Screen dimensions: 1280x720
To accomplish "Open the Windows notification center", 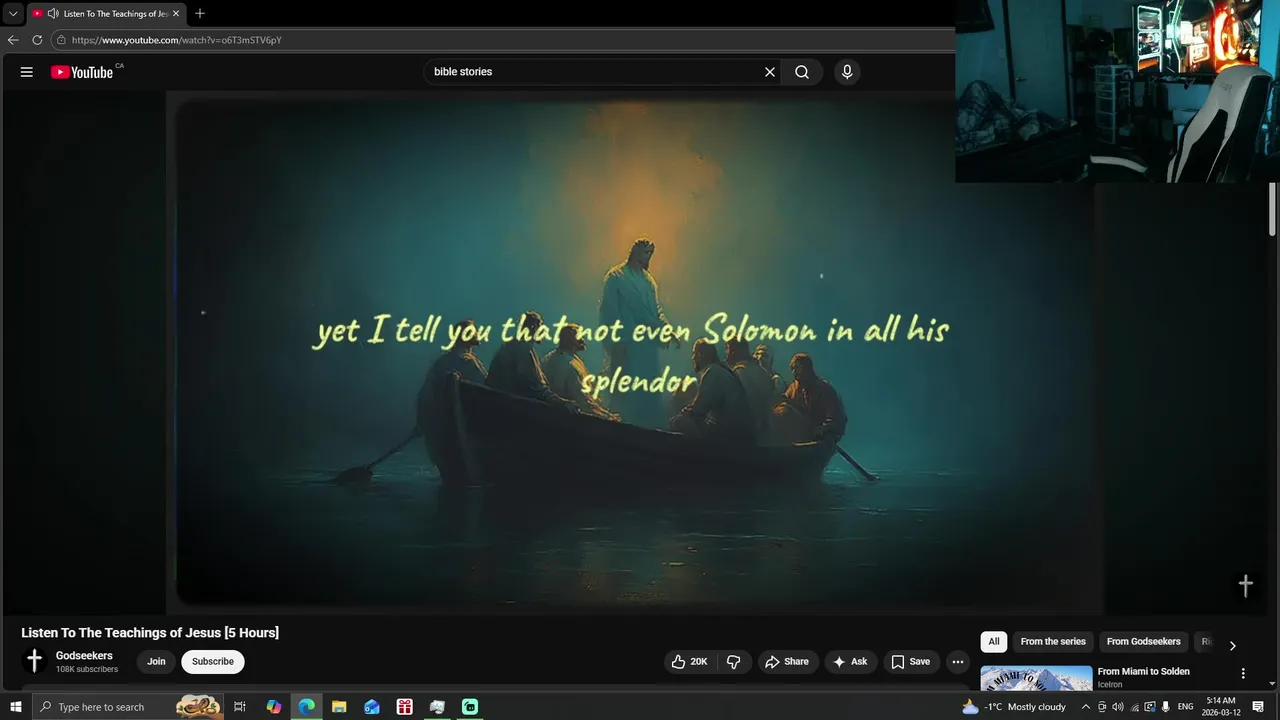I will point(1259,707).
